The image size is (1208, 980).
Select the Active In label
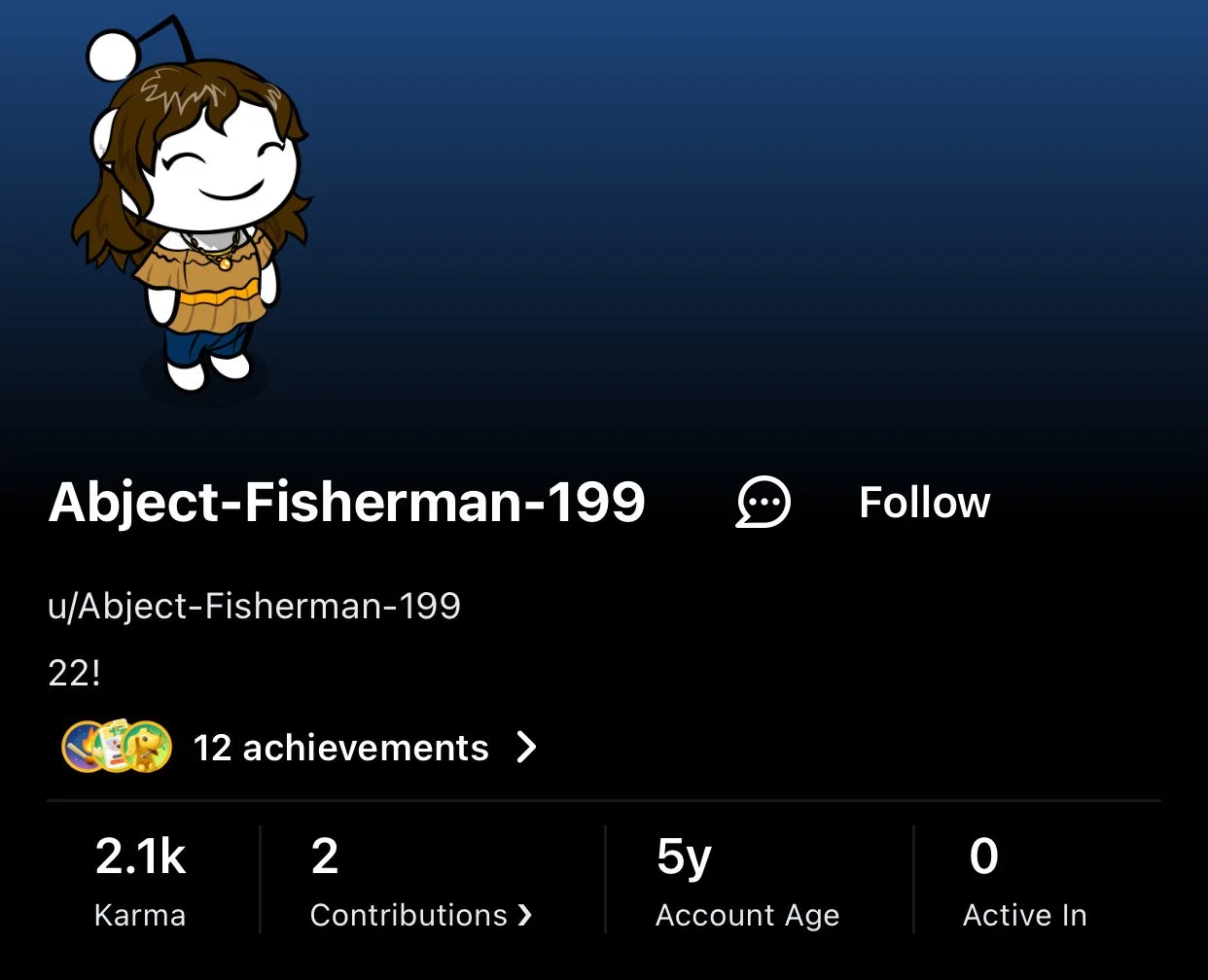coord(1024,915)
